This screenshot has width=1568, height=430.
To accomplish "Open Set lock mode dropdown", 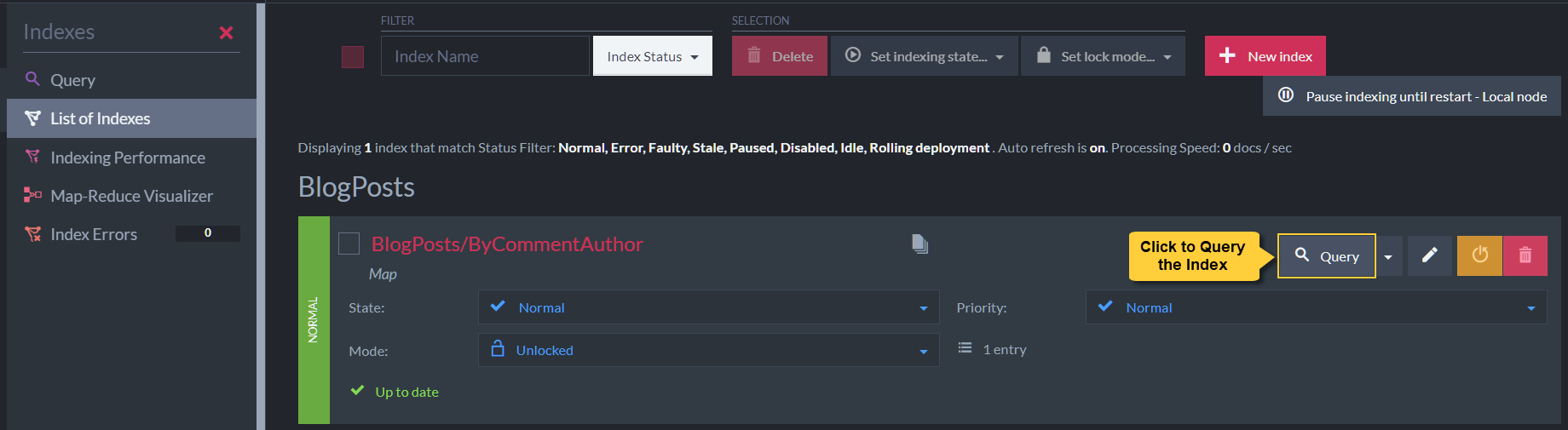I will click(x=1104, y=56).
